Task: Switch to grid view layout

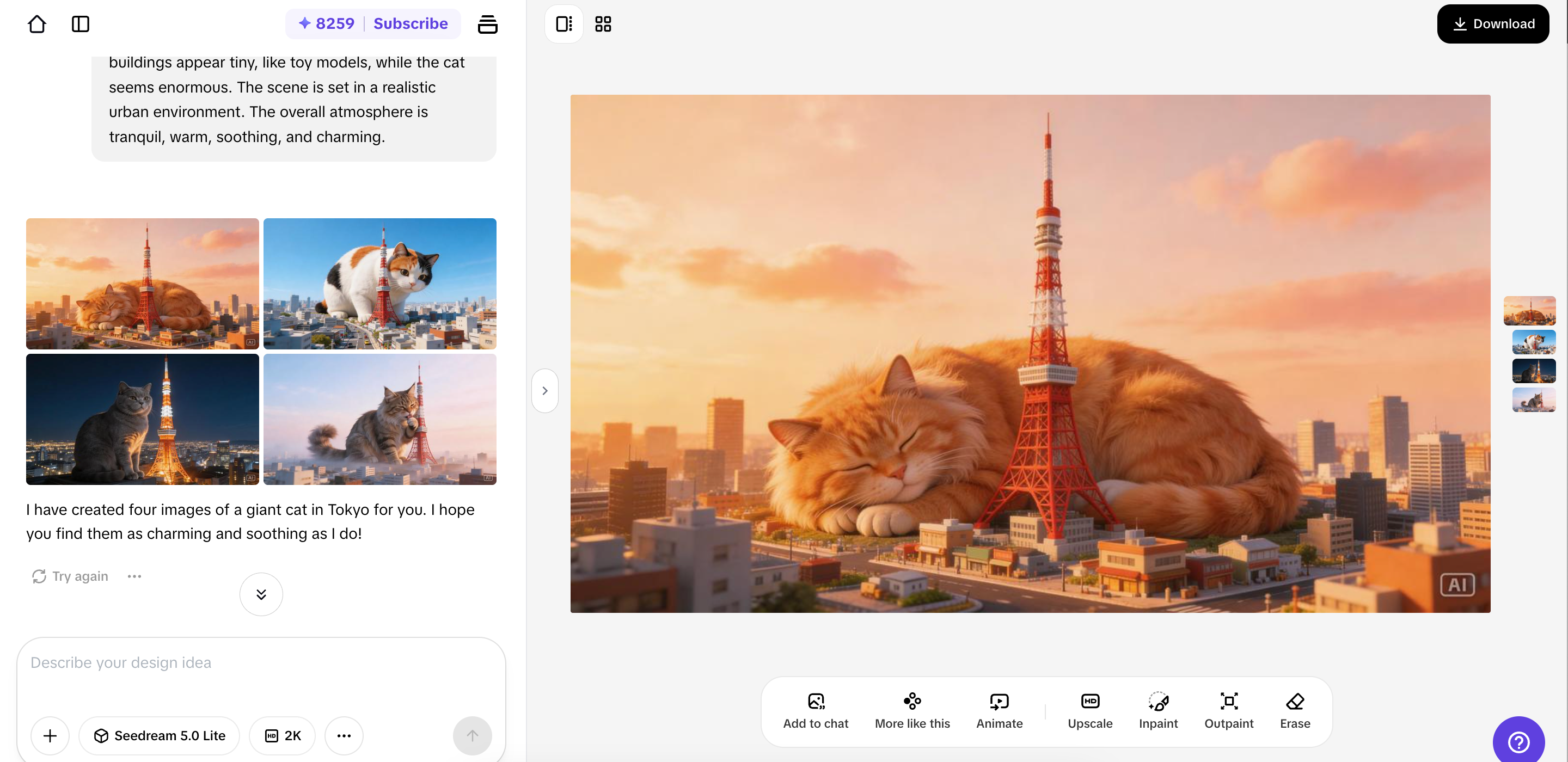Action: pyautogui.click(x=603, y=24)
